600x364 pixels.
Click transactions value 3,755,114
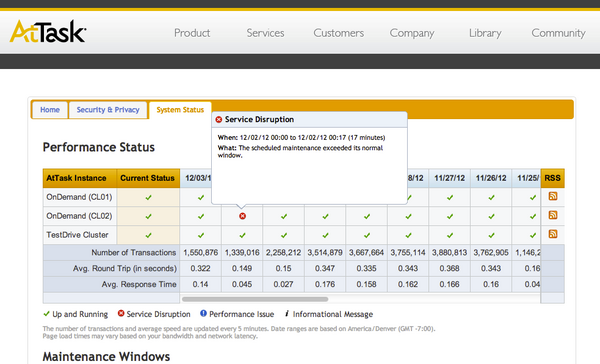[408, 253]
